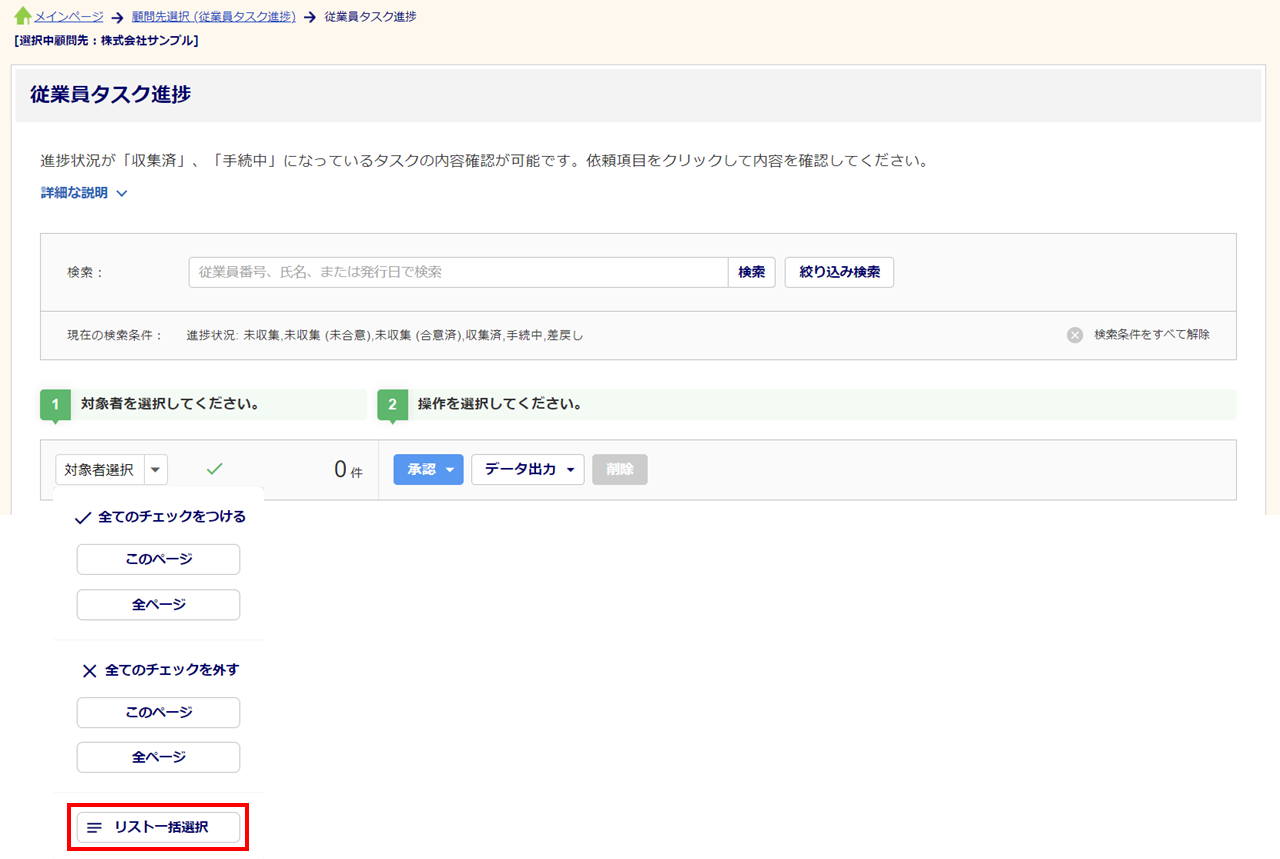Click the green step 1 badge

pos(55,405)
